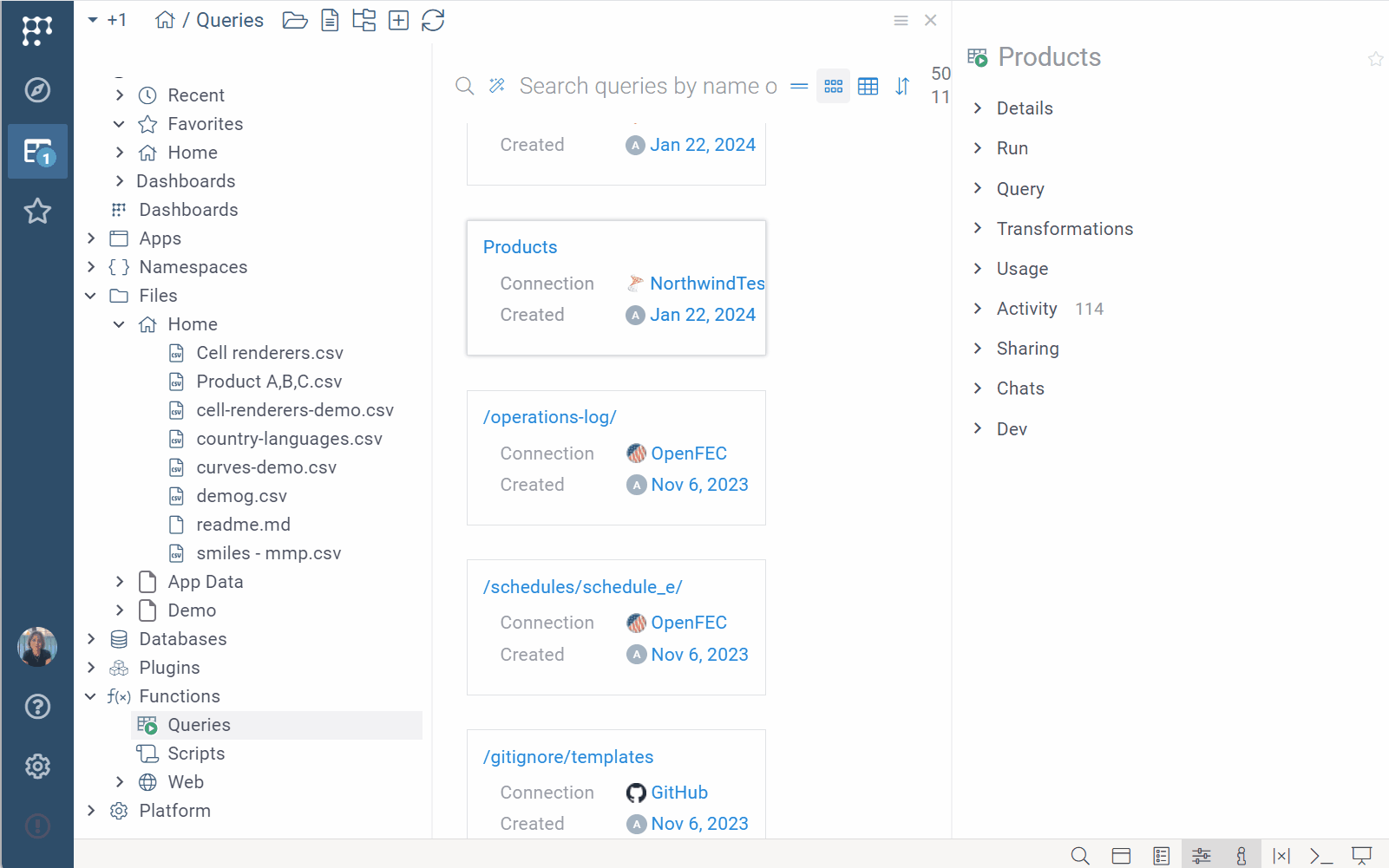
Task: Collapse the Functions tree node
Action: tap(91, 696)
